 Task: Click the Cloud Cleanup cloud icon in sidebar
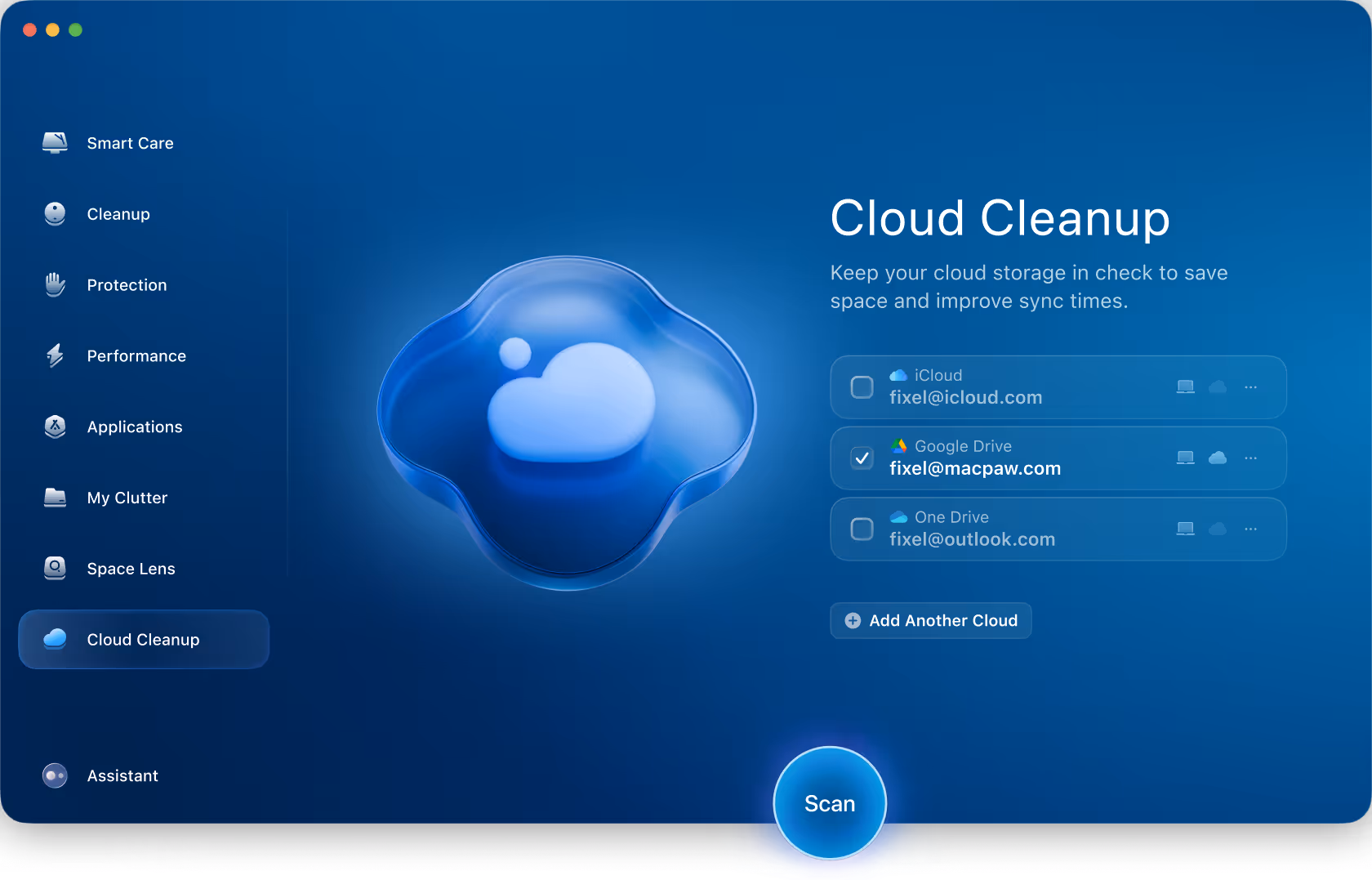[x=55, y=639]
